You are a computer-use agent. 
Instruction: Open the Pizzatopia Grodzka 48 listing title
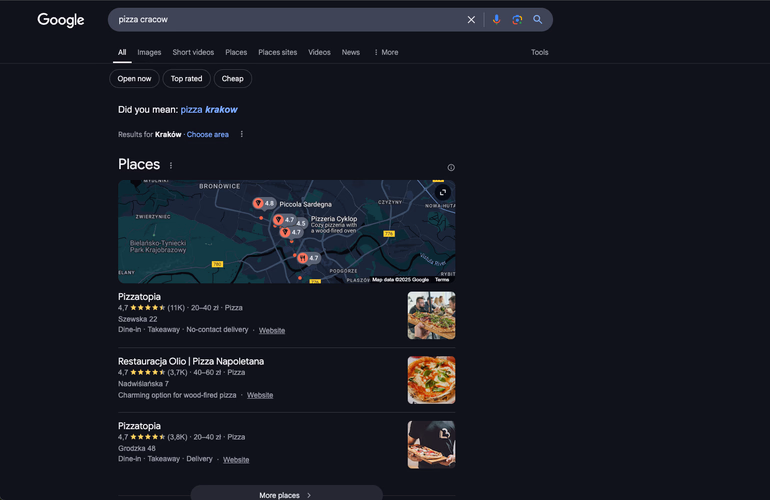pos(139,426)
